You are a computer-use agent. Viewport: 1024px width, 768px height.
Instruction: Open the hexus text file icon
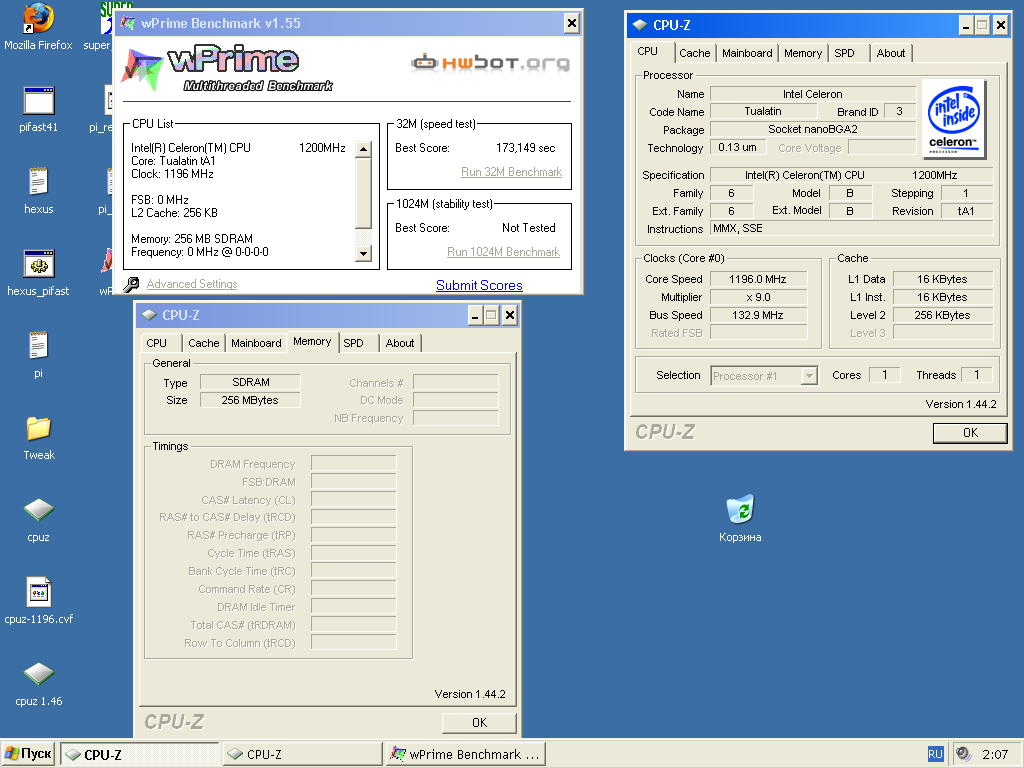pyautogui.click(x=38, y=191)
